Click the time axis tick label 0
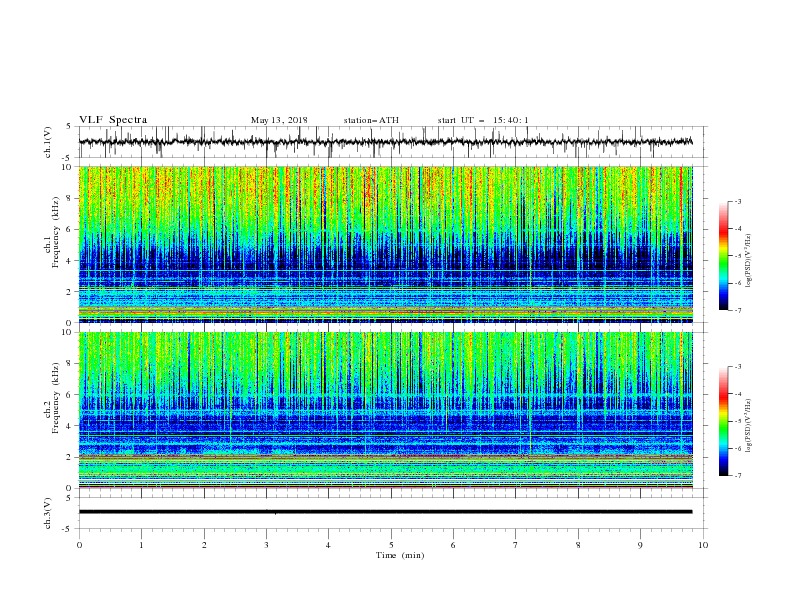The image size is (792, 612). (79, 545)
